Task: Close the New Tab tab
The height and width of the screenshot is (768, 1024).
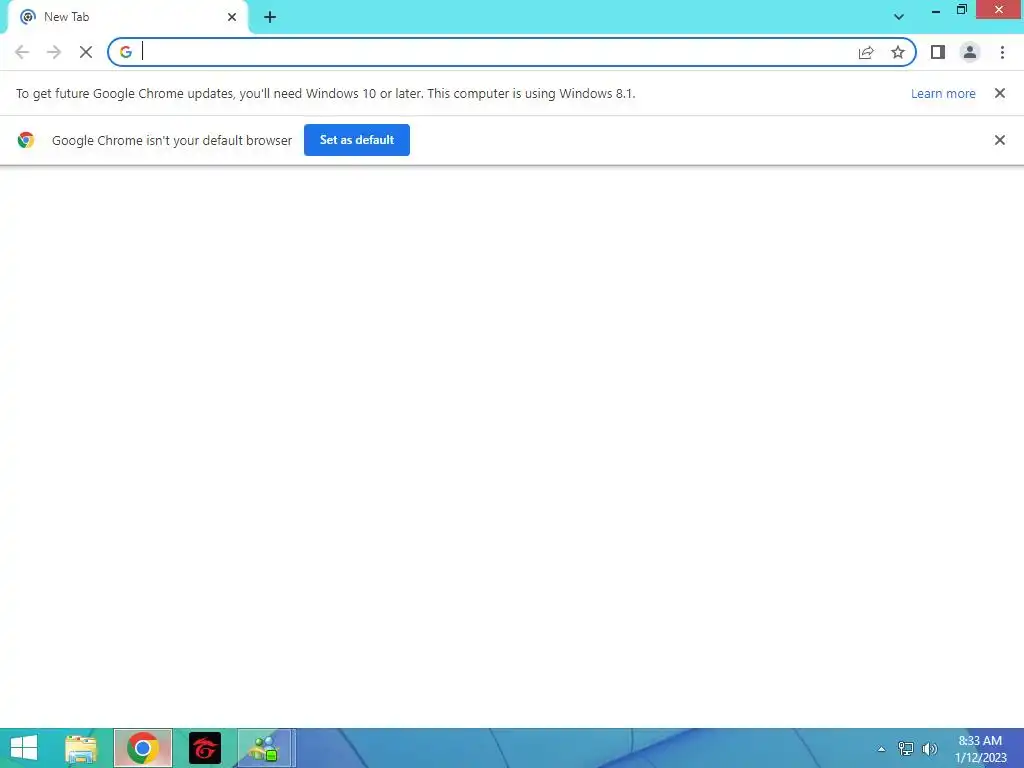Action: pos(232,17)
